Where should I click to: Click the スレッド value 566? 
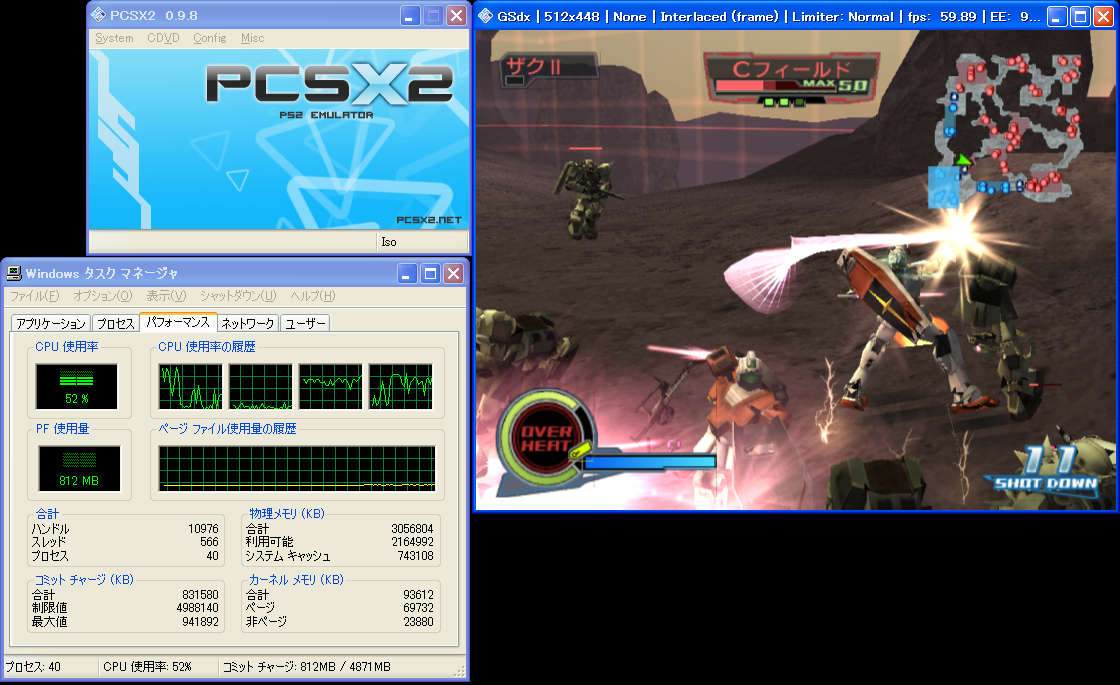tap(209, 542)
